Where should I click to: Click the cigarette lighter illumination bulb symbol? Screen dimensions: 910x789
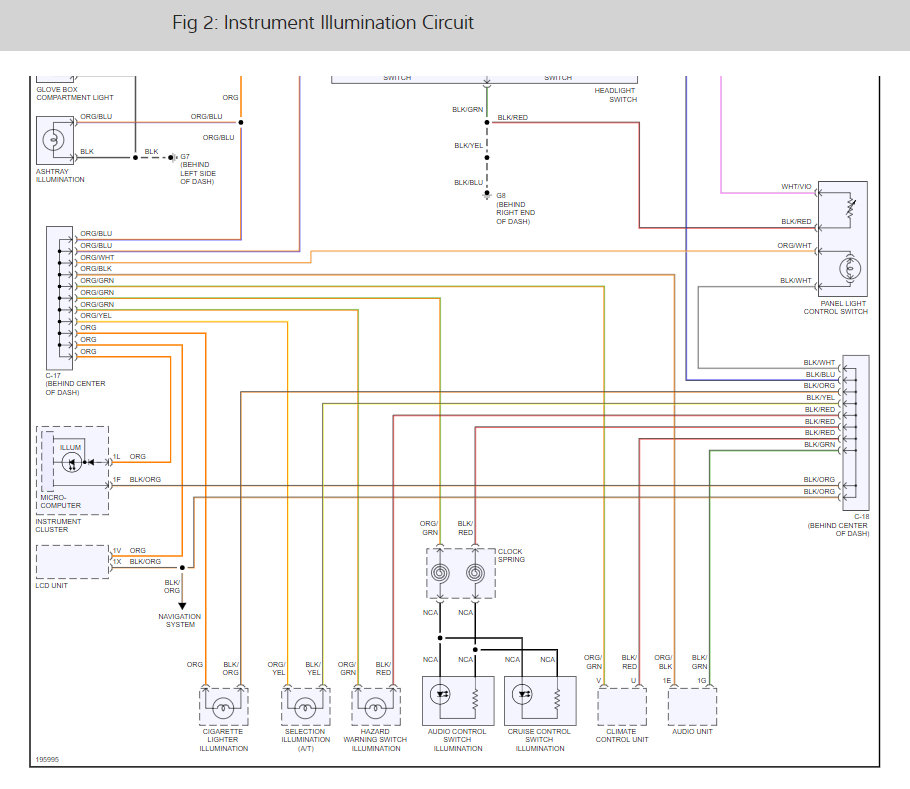pyautogui.click(x=224, y=707)
